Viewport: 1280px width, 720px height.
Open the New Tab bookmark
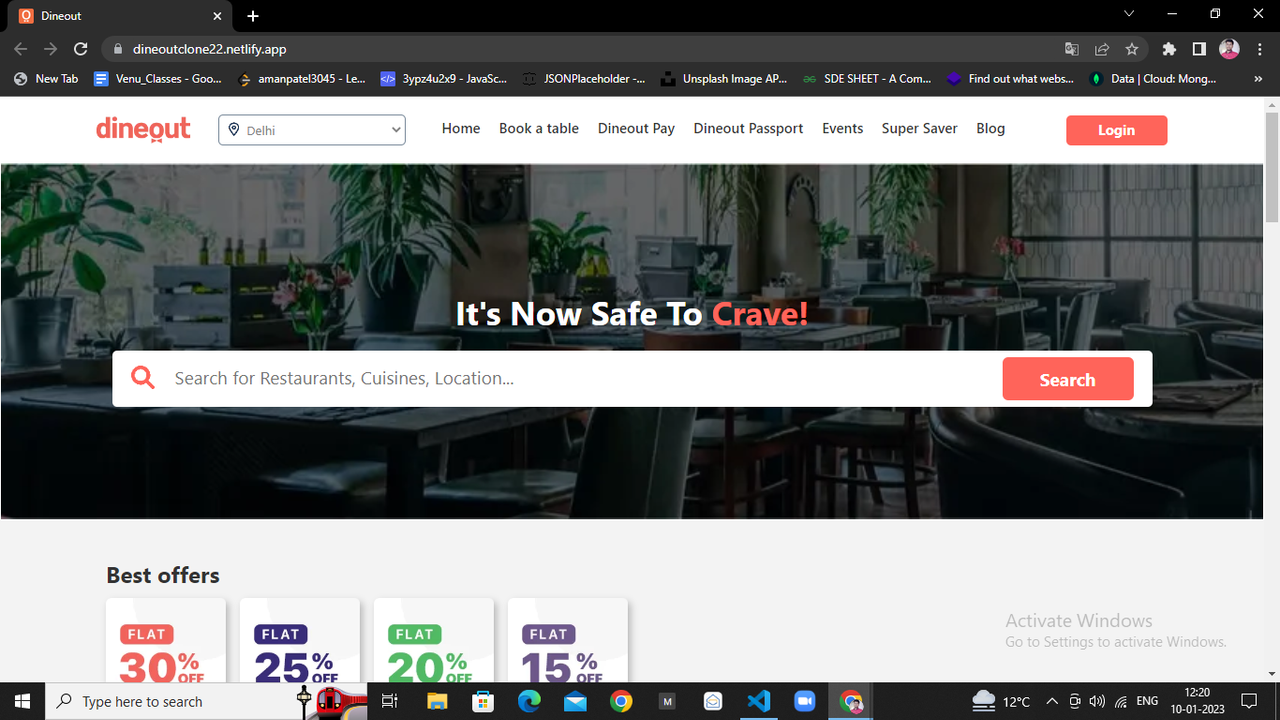46,79
